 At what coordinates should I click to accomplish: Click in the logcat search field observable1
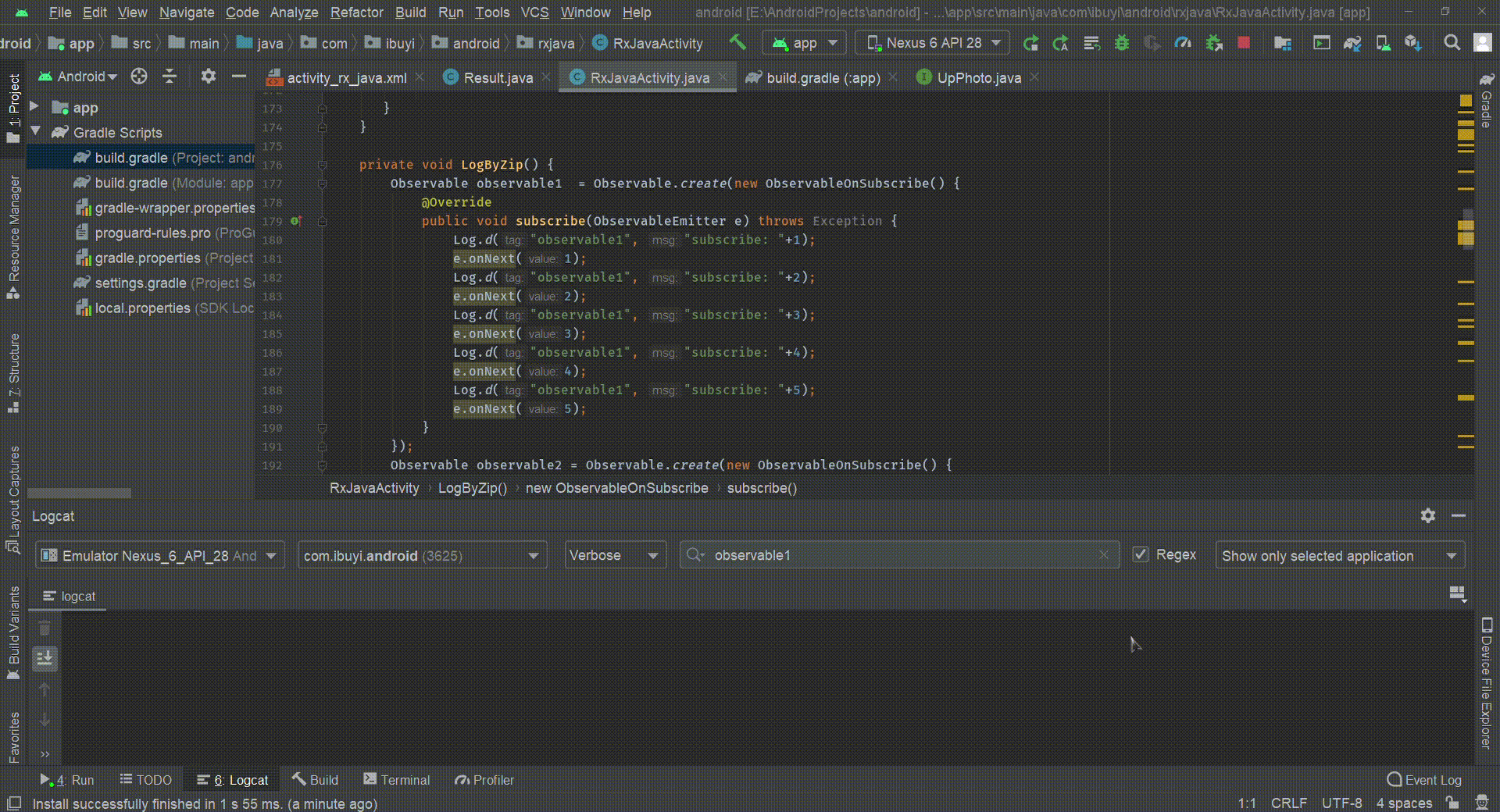click(x=898, y=555)
